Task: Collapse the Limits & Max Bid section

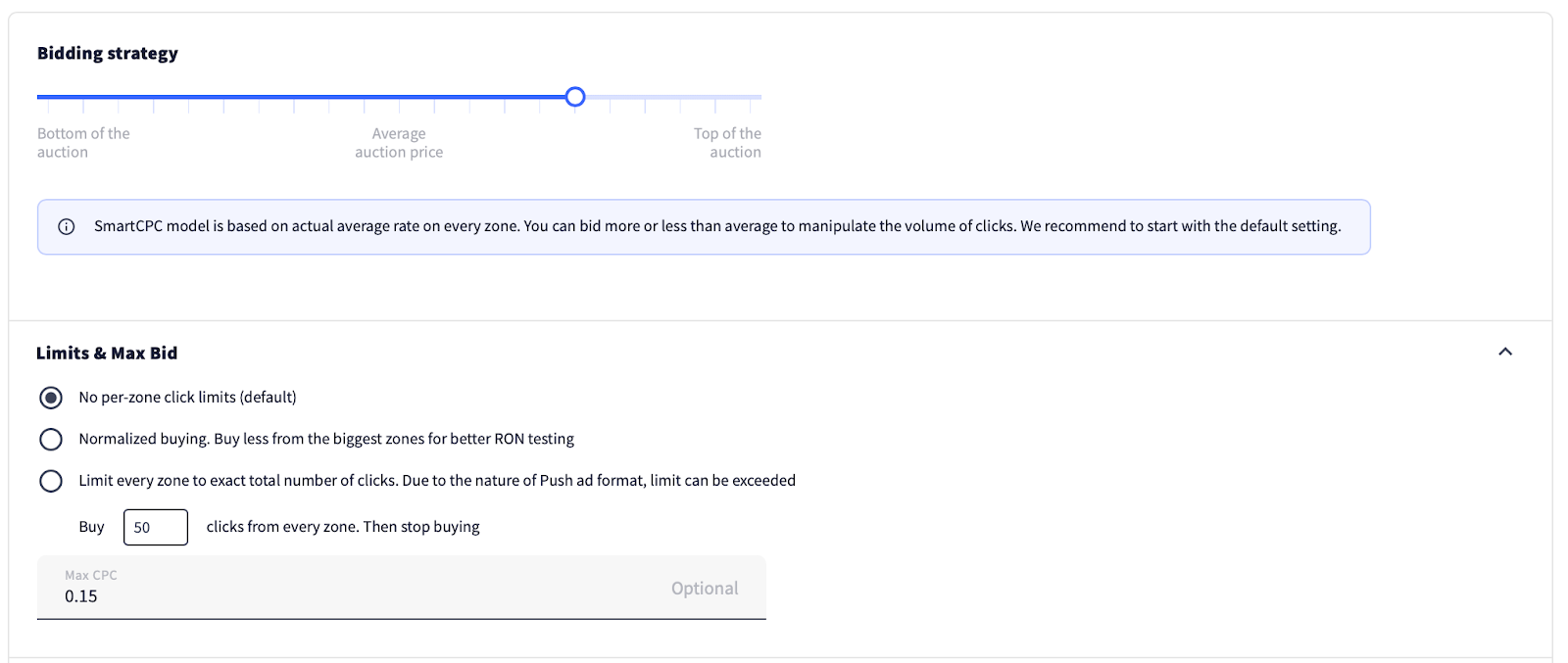Action: (x=1504, y=352)
